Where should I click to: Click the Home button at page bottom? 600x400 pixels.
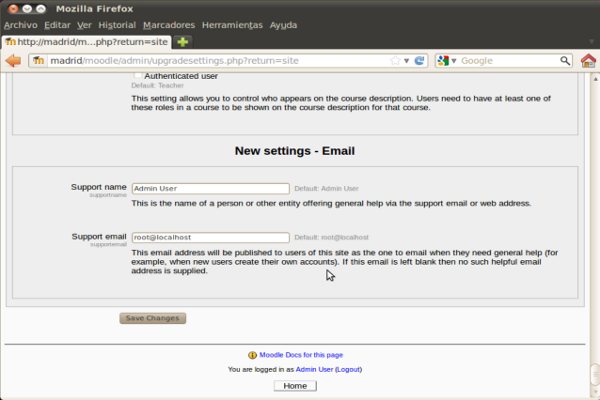(x=294, y=385)
